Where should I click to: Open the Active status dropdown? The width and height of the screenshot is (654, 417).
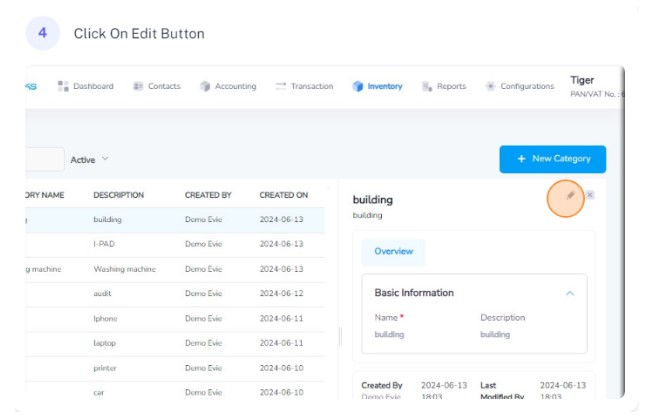coord(89,160)
